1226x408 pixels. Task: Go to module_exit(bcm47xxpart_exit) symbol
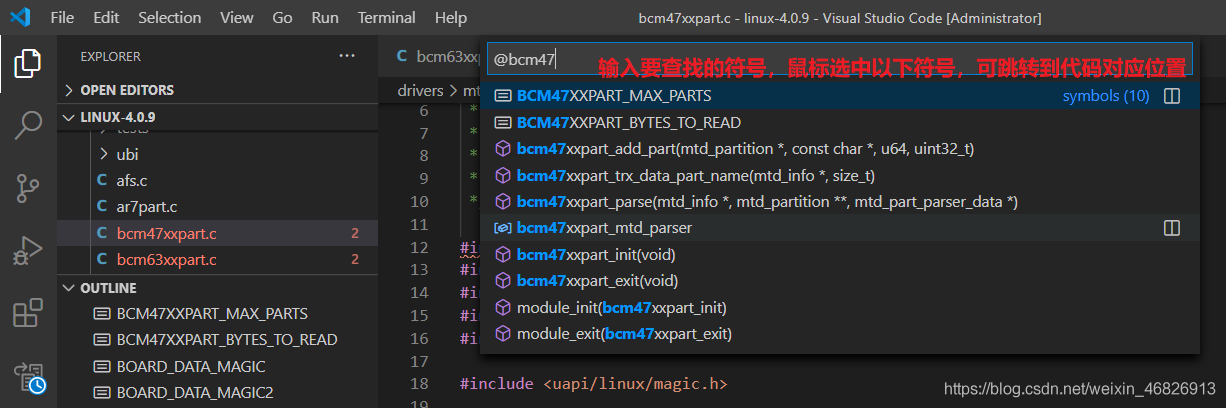coord(840,333)
